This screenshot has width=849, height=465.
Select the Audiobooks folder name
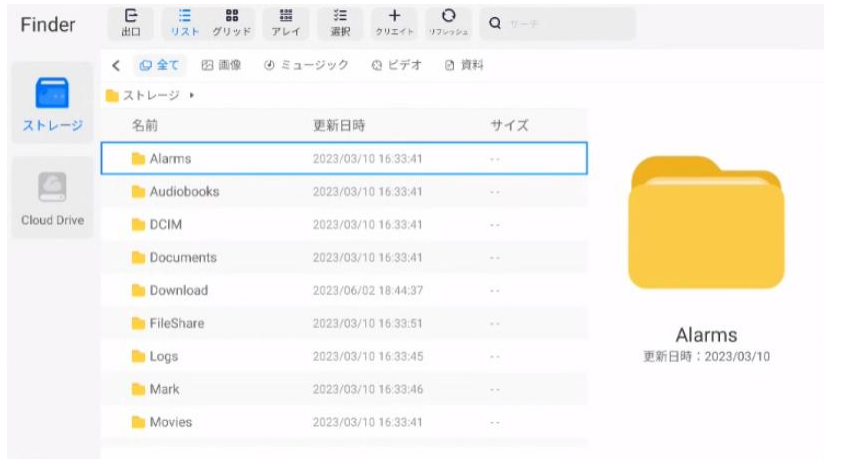(185, 192)
